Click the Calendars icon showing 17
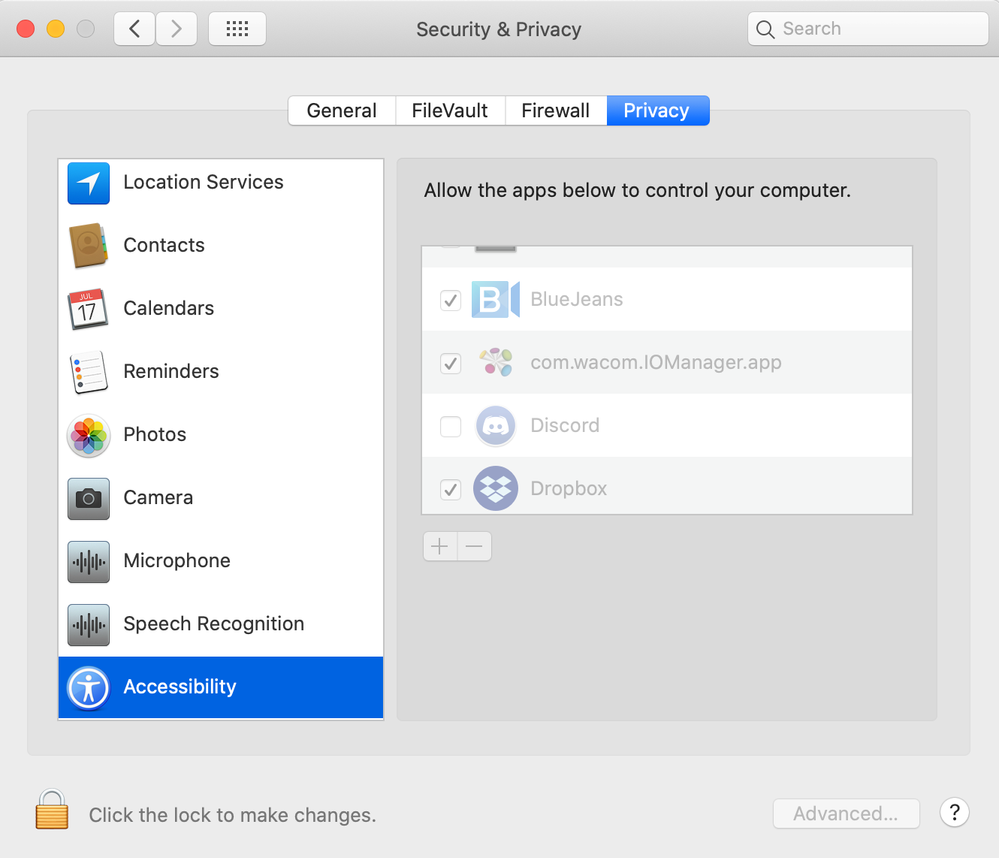 click(x=89, y=309)
